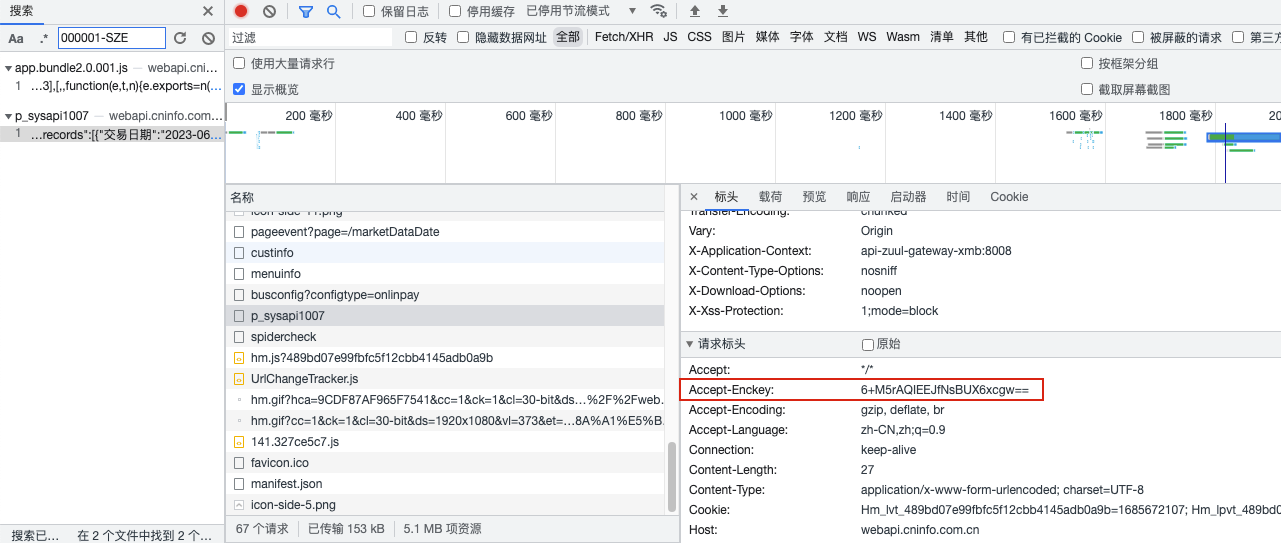Viewport: 1281px width, 543px height.
Task: Refresh the search results
Action: 180,39
